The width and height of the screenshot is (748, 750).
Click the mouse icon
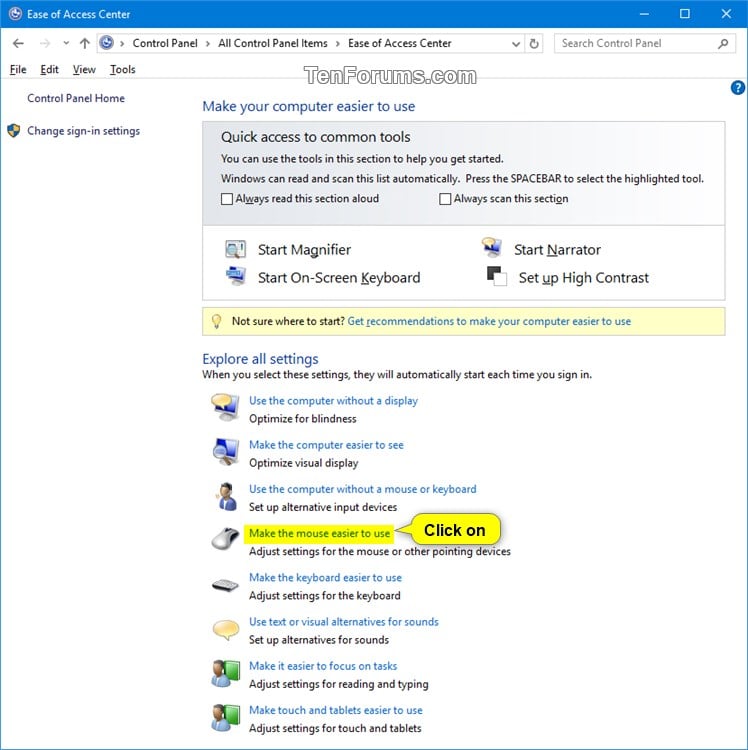pyautogui.click(x=225, y=539)
